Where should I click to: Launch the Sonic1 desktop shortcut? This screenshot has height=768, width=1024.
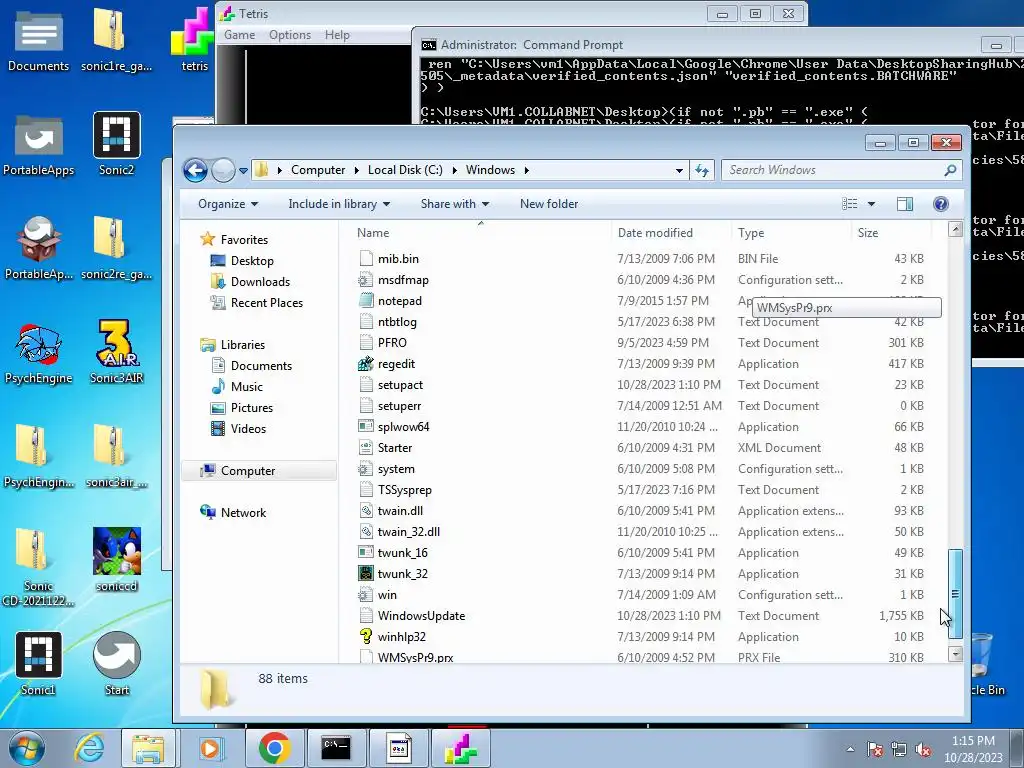coord(38,664)
